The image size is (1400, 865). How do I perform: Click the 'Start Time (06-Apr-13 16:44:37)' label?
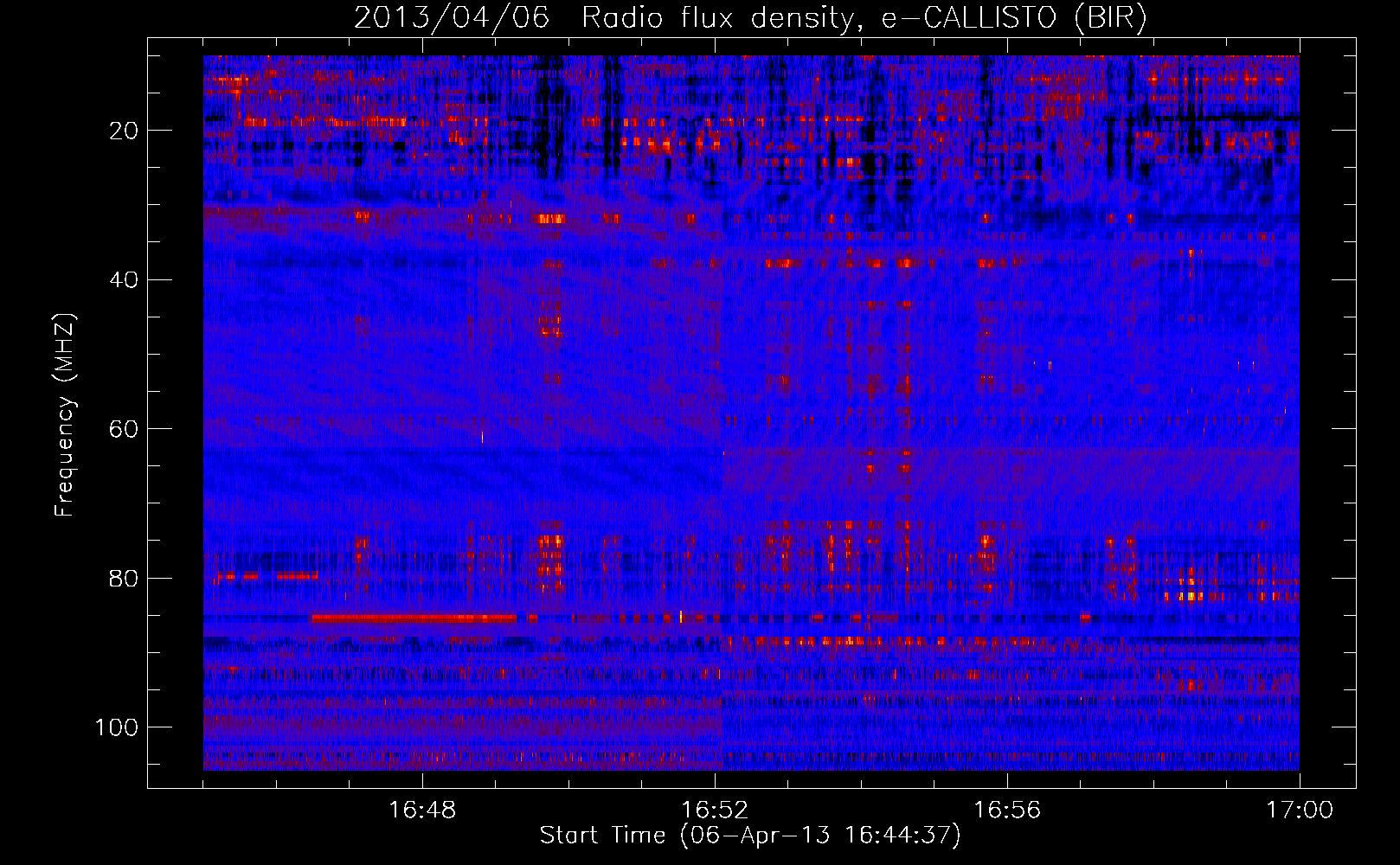click(750, 836)
